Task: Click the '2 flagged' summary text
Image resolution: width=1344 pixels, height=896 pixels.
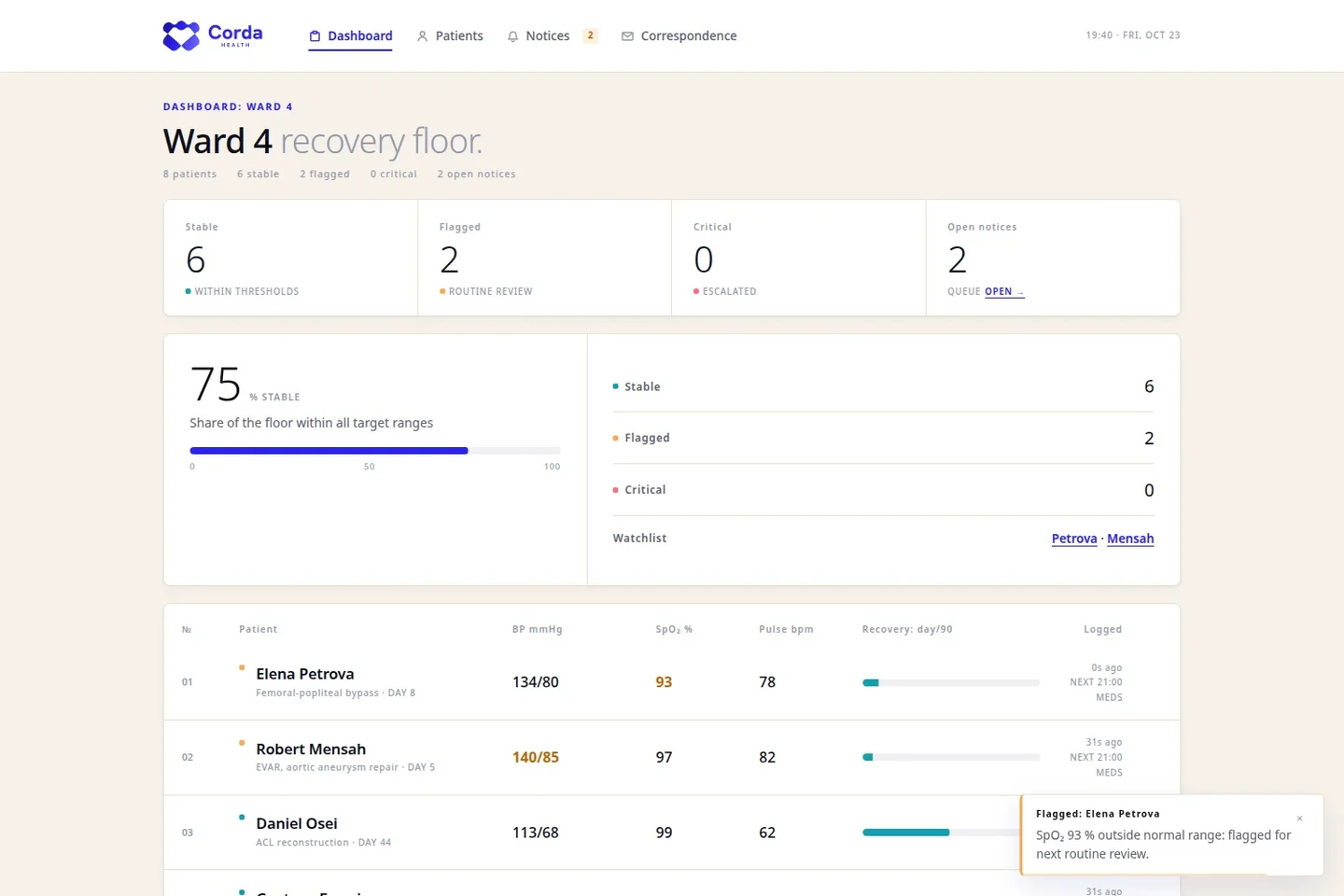Action: click(x=325, y=174)
